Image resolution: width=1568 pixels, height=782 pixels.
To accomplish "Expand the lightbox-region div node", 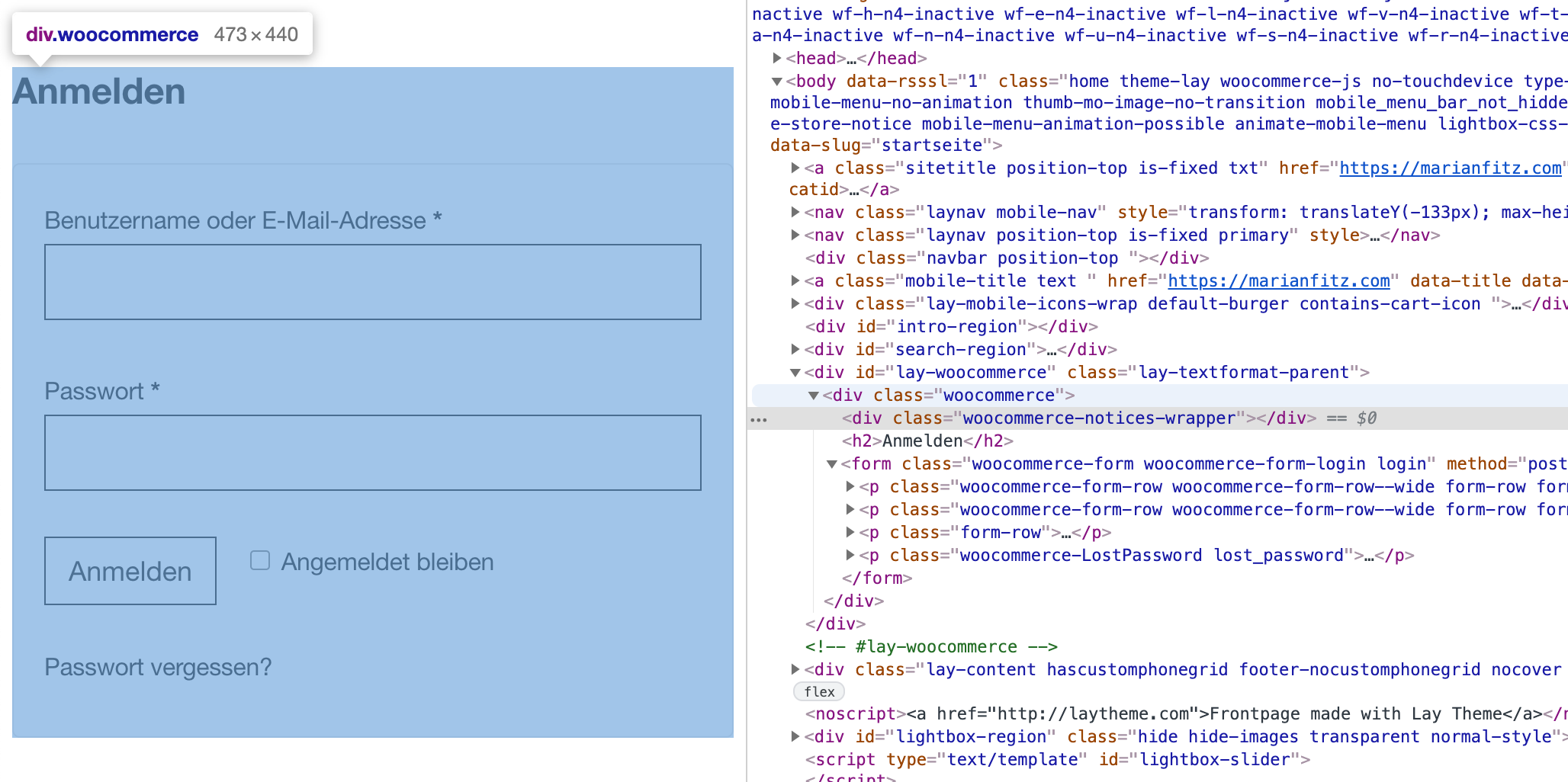I will coord(795,736).
